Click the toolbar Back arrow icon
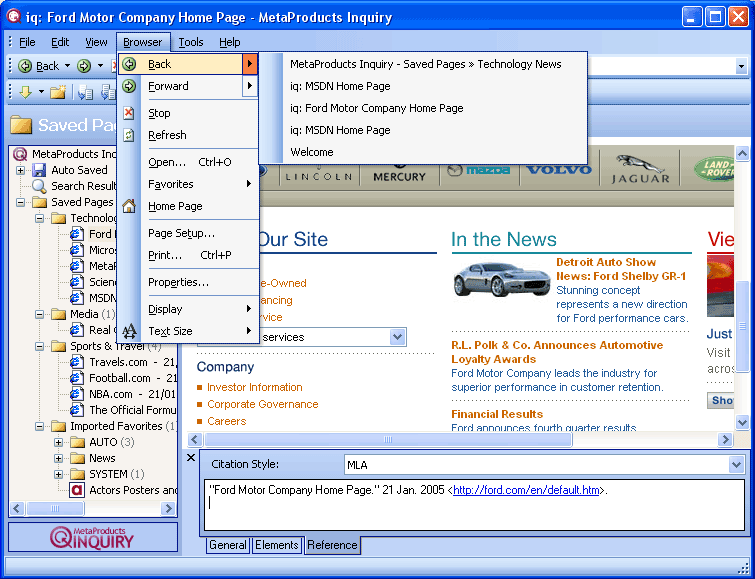This screenshot has height=579, width=755. point(25,66)
